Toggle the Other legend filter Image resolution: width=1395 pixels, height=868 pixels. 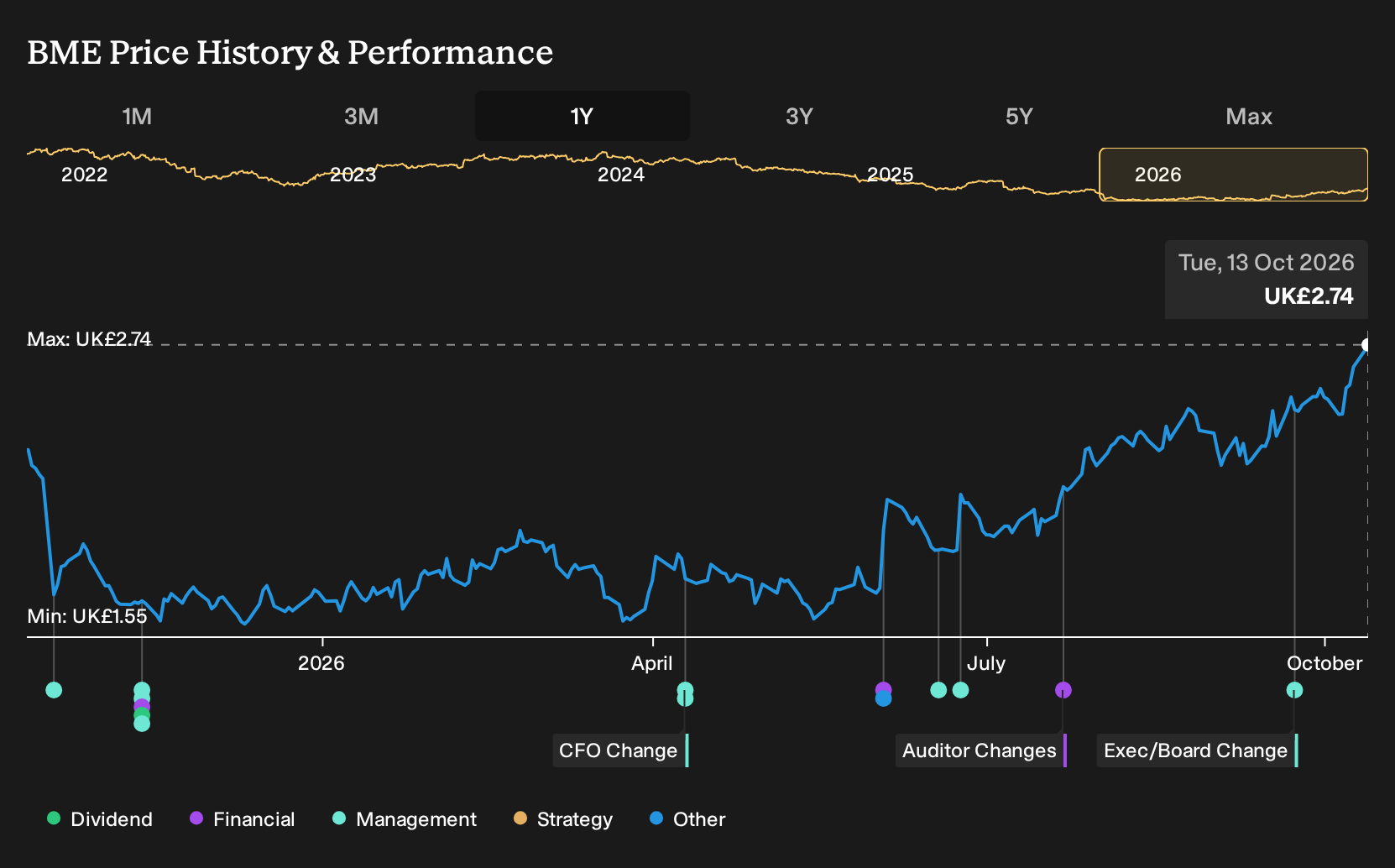(687, 819)
